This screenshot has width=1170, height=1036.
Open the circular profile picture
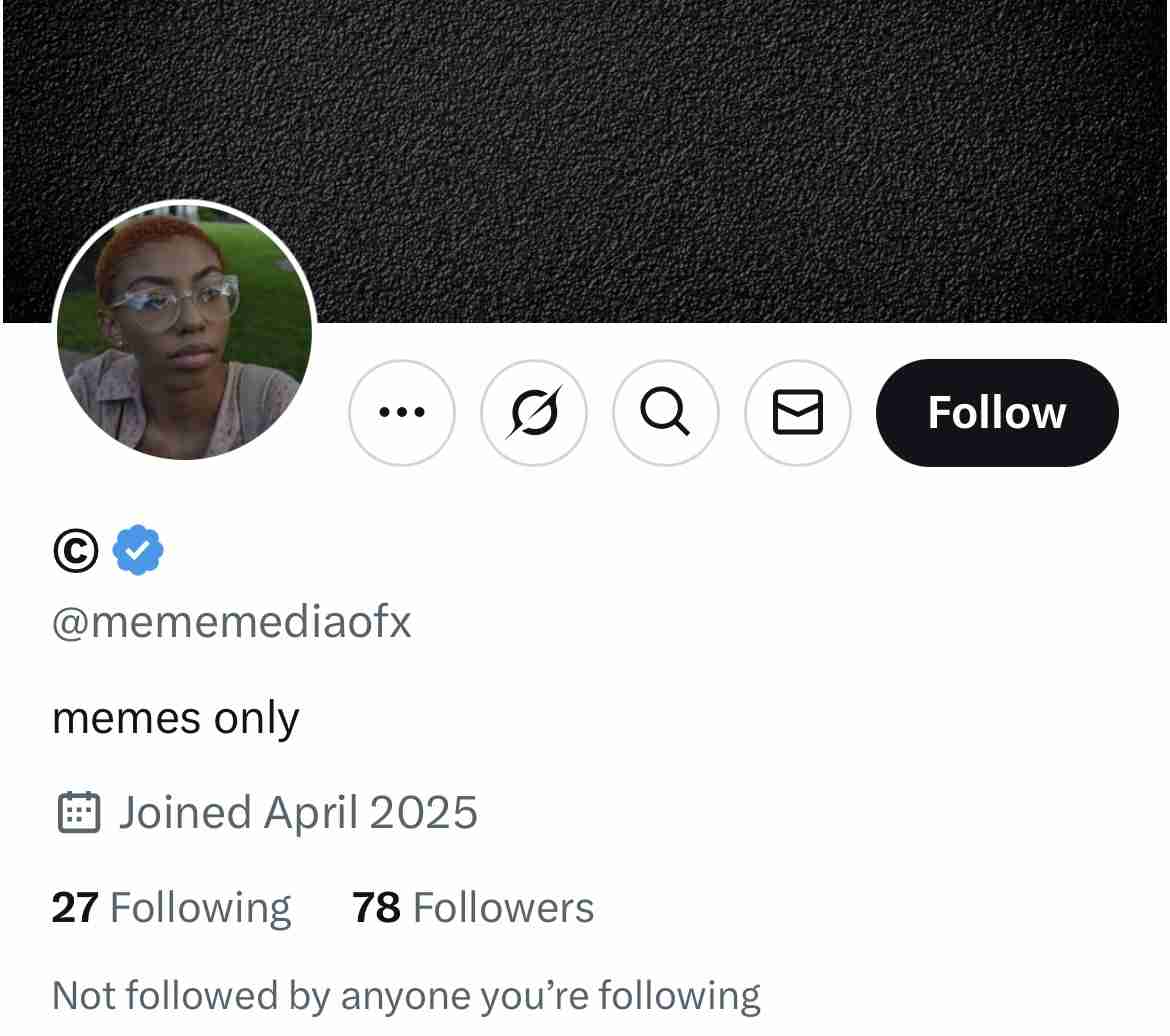point(184,332)
